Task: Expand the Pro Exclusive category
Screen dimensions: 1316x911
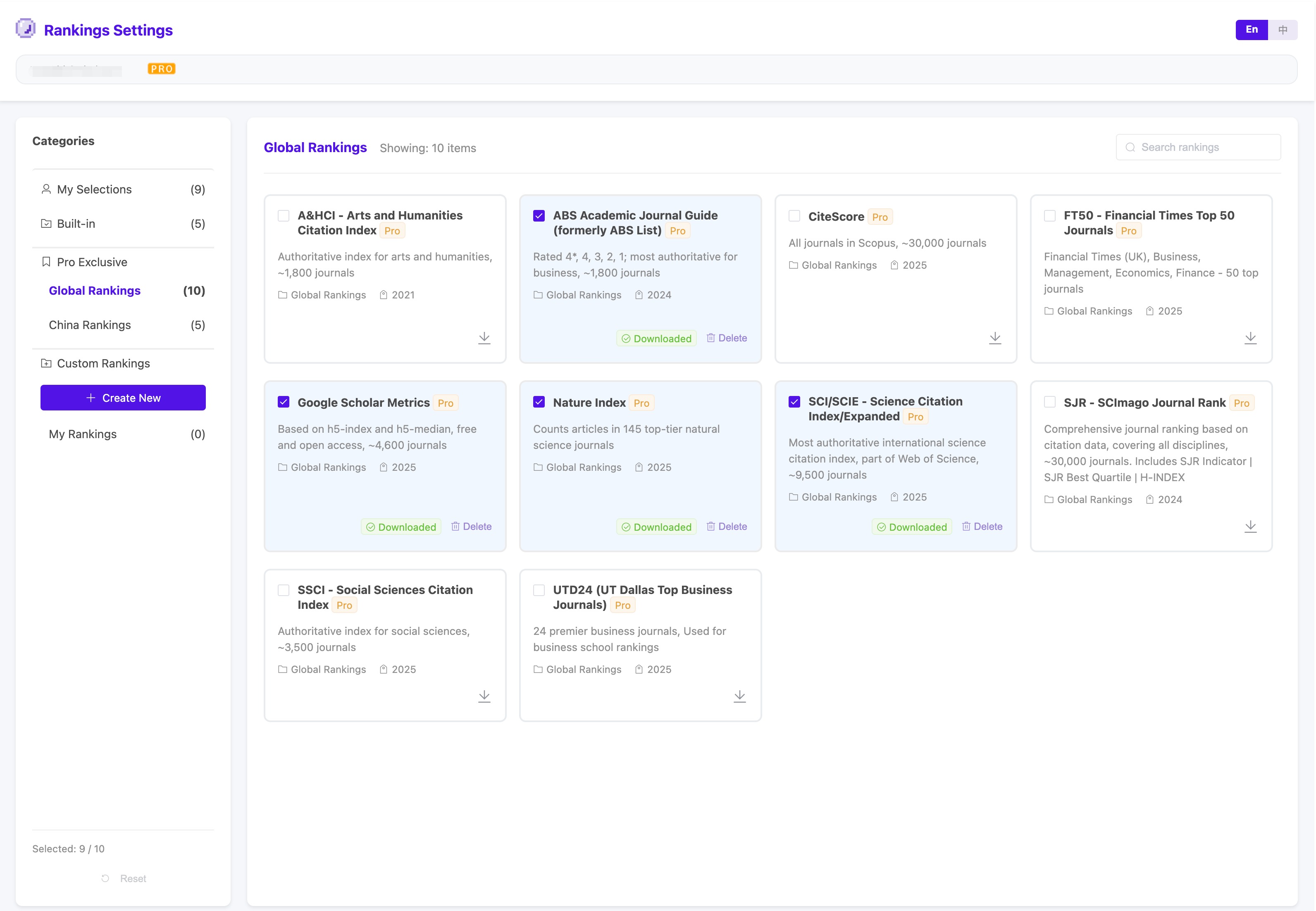Action: tap(92, 262)
